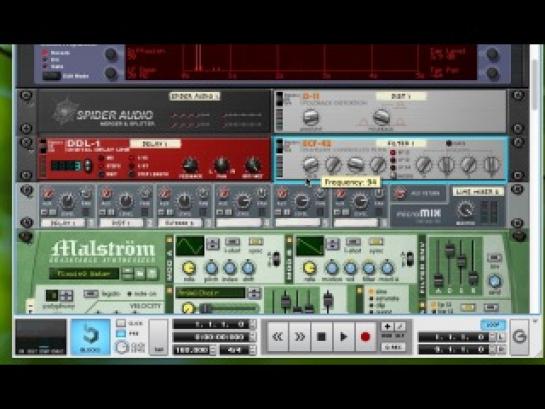
Task: Enable the Pre count-in checkbox
Action: (x=121, y=334)
